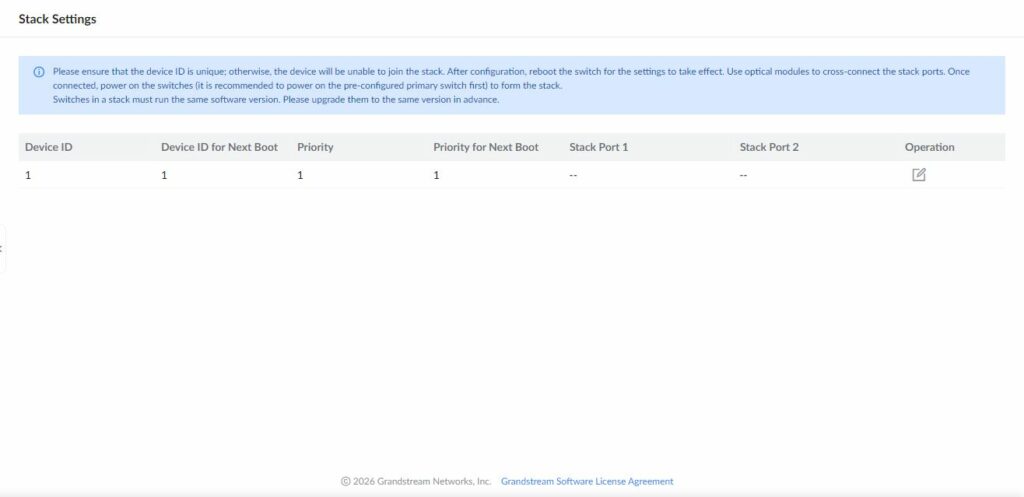1024x497 pixels.
Task: Click the 2026 Grandstream Networks copyright text
Action: 416,481
